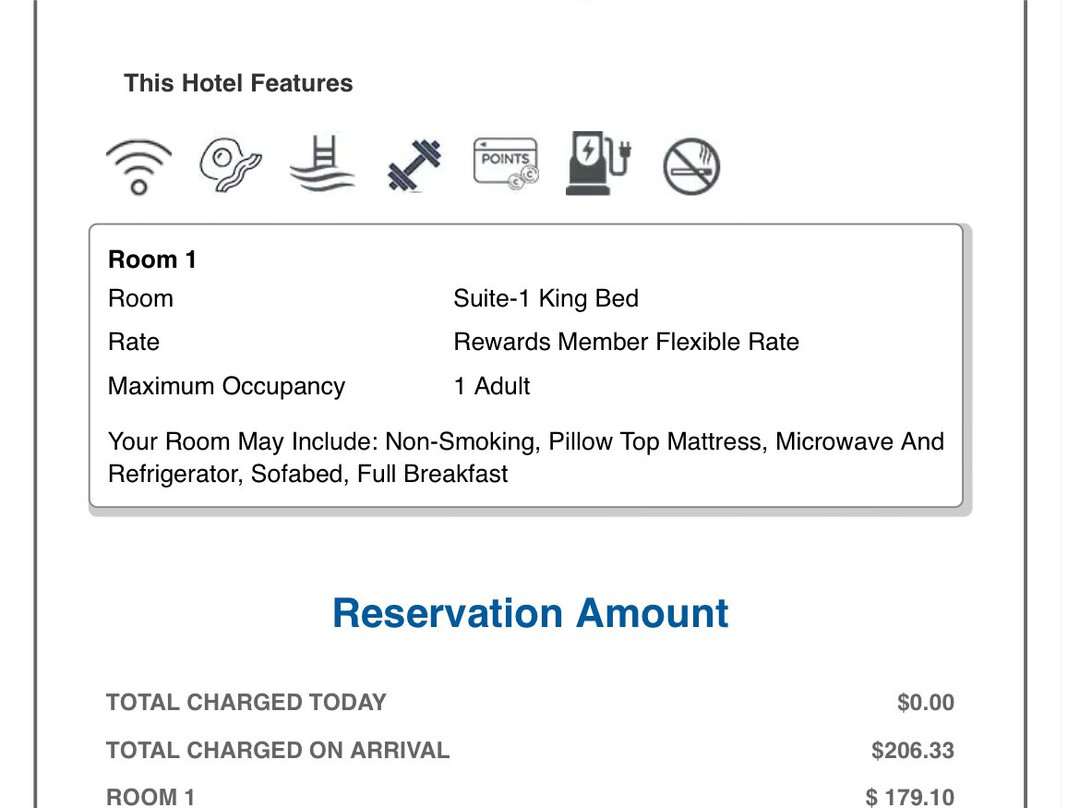Viewport: 1080px width, 808px height.
Task: Click the $179.10 Room 1 price
Action: [909, 797]
